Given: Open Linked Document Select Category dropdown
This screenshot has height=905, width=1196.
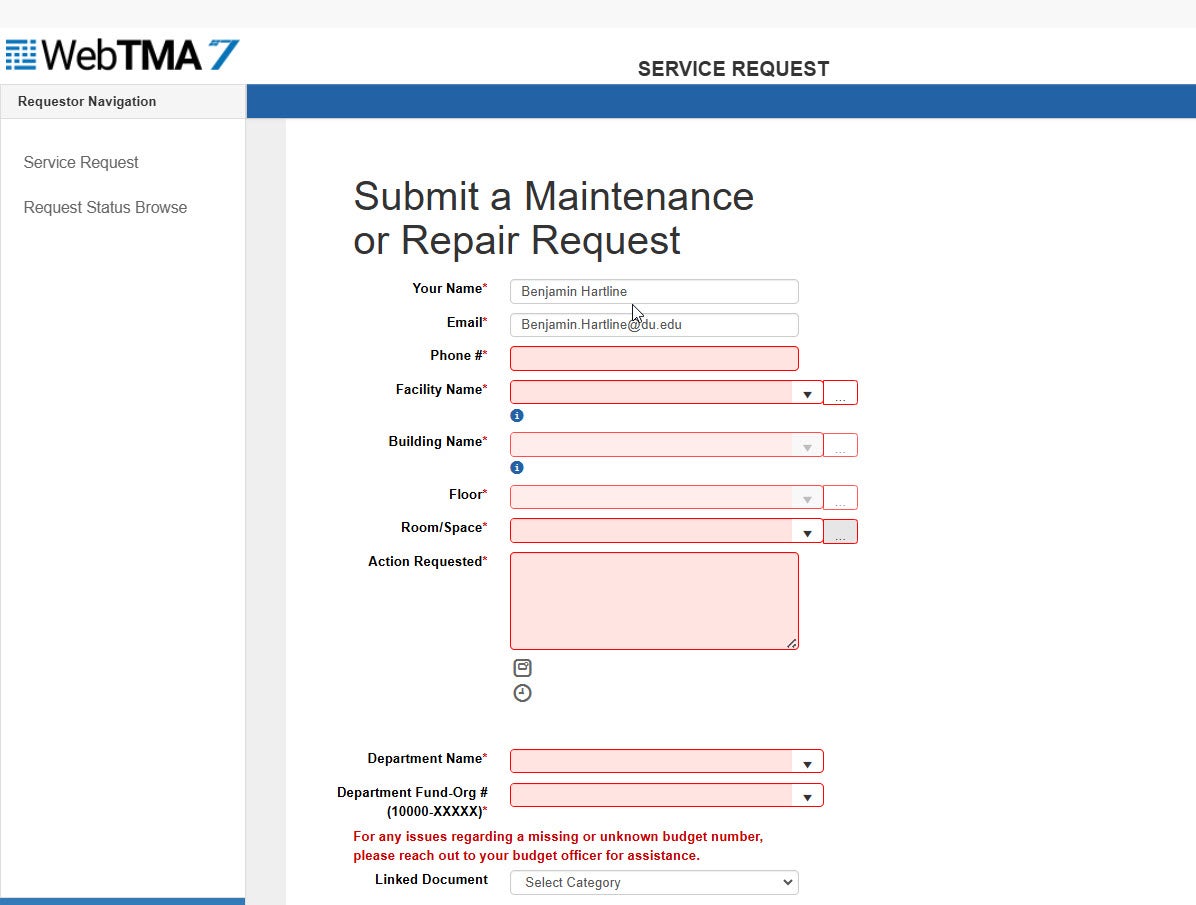Looking at the screenshot, I should 654,882.
